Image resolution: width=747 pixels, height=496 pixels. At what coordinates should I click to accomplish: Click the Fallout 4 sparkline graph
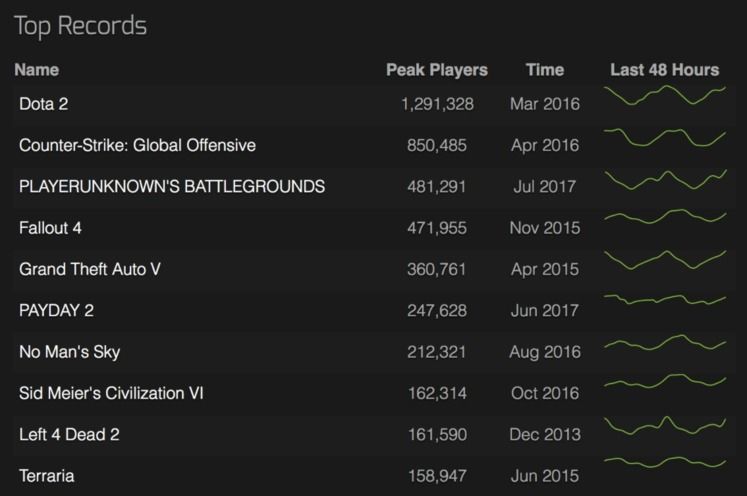coord(665,216)
